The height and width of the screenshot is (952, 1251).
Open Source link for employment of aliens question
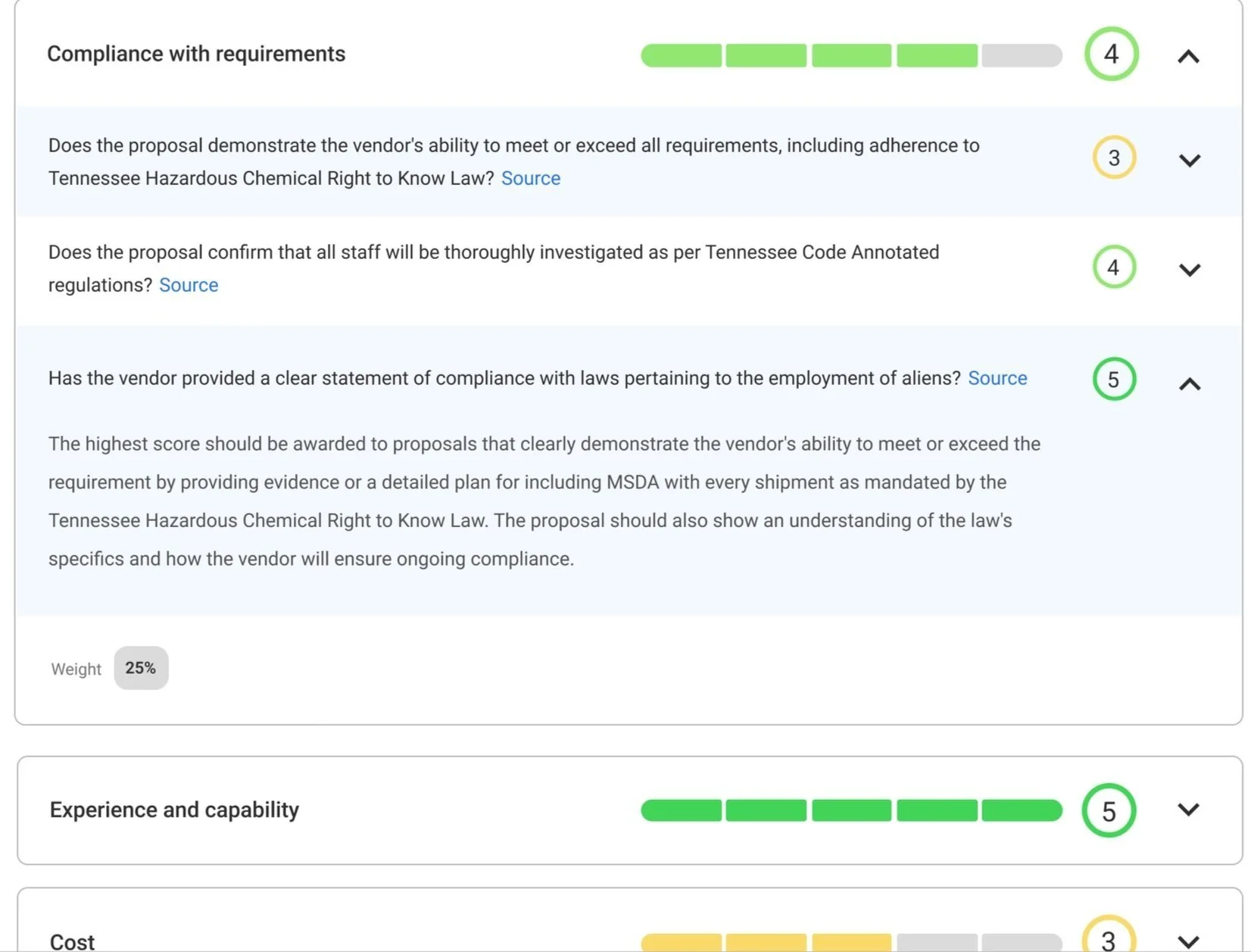click(997, 378)
